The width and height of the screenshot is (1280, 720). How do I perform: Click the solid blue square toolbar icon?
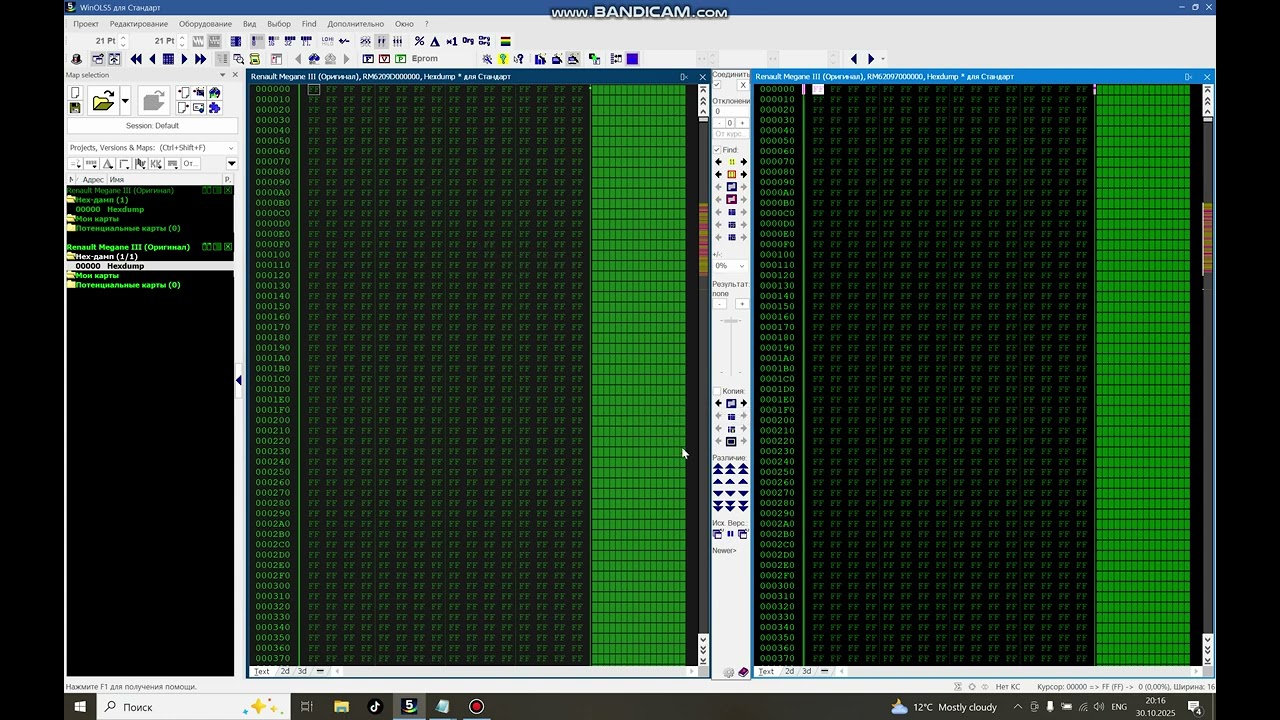coord(632,59)
